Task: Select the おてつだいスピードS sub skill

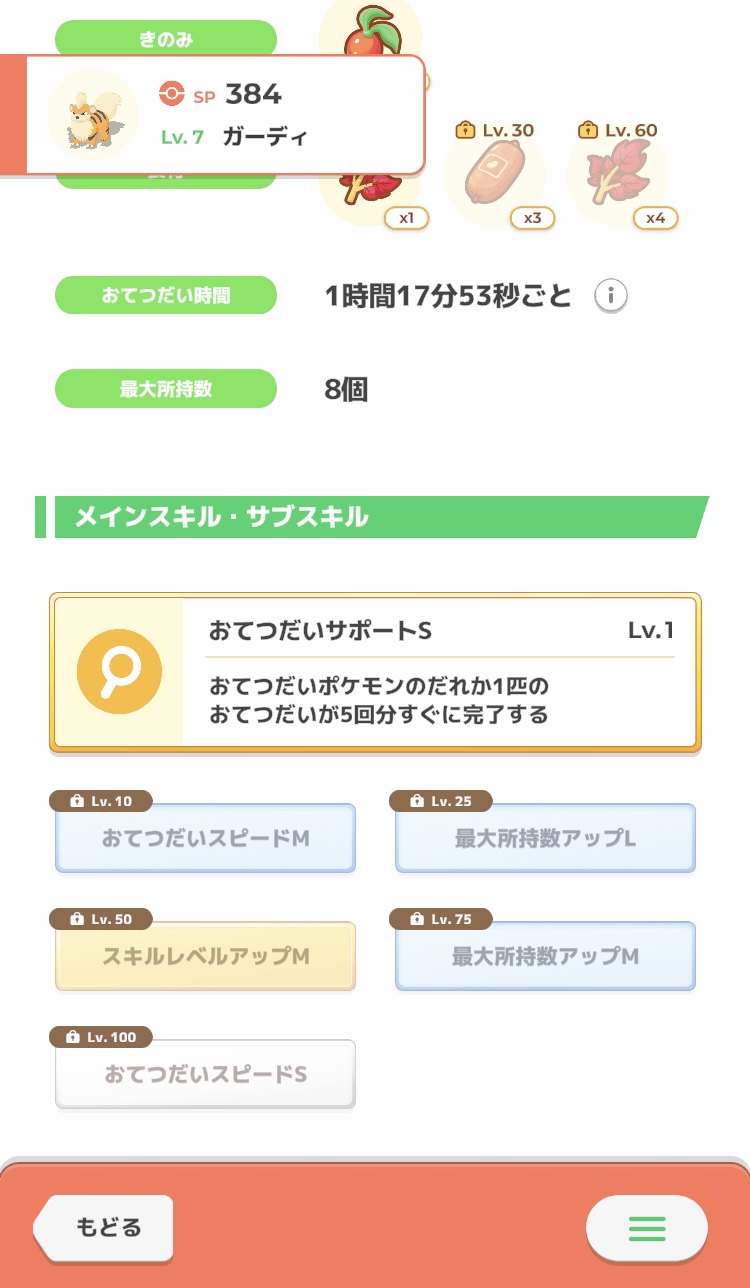Action: (205, 1074)
